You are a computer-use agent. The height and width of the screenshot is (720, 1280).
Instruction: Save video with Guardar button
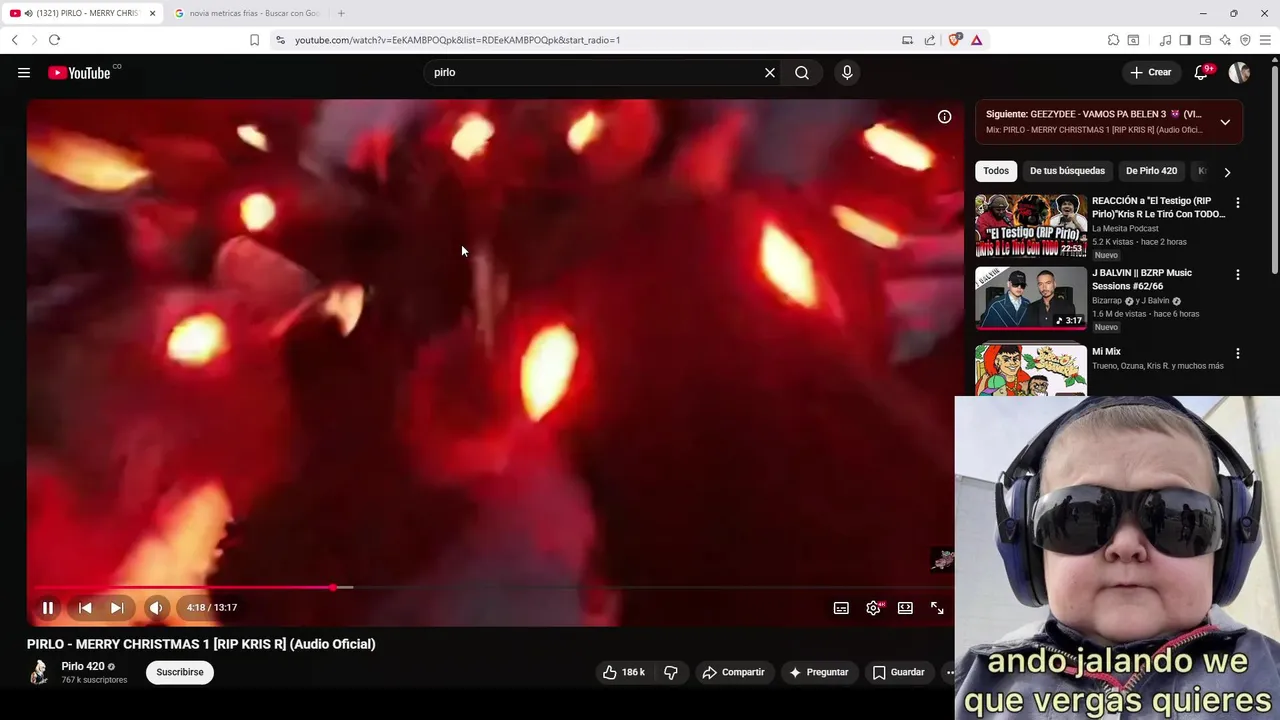pyautogui.click(x=898, y=672)
